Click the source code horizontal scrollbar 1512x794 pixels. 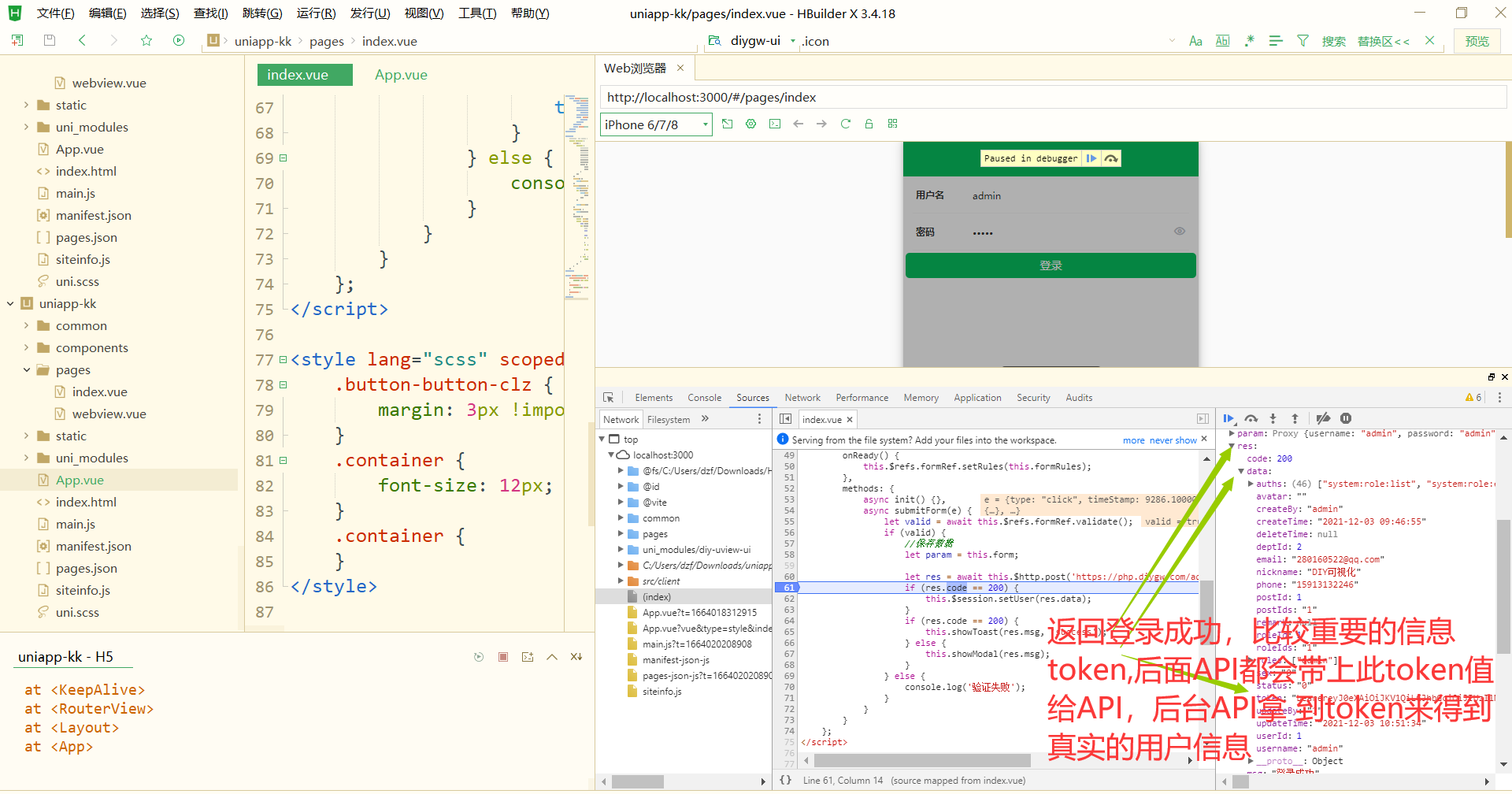[921, 760]
